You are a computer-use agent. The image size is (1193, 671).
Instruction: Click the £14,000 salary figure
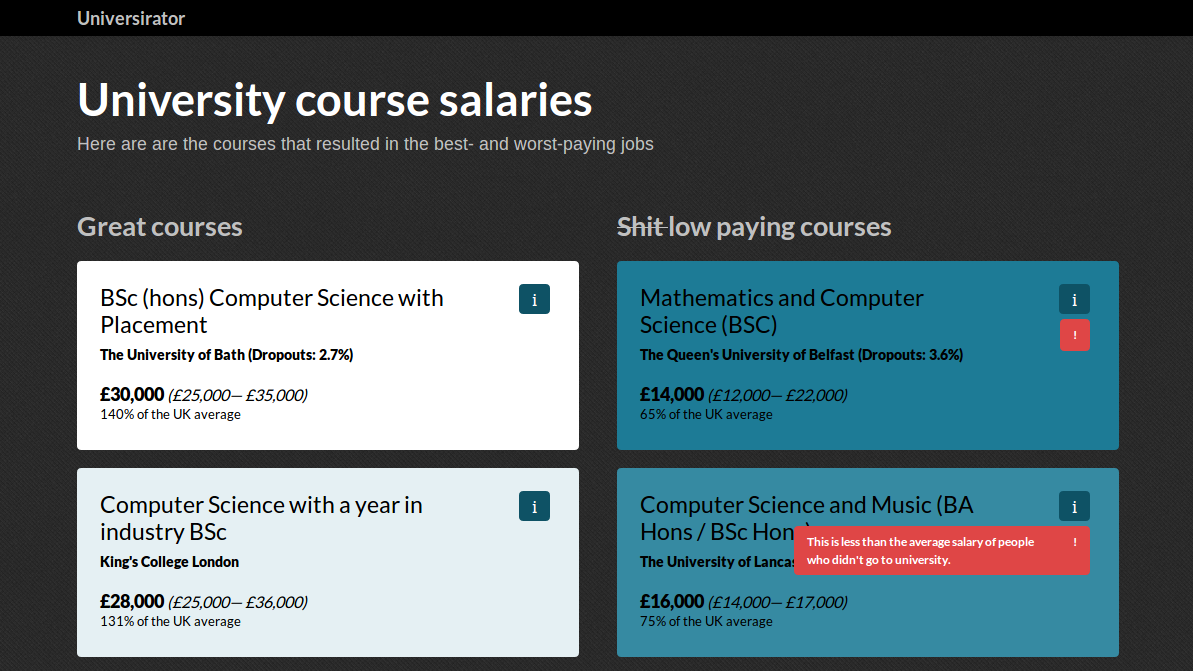[x=672, y=394]
